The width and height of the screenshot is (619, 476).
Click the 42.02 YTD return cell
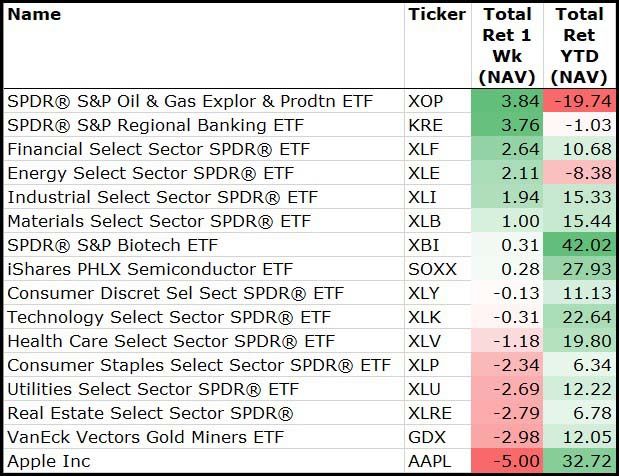579,246
